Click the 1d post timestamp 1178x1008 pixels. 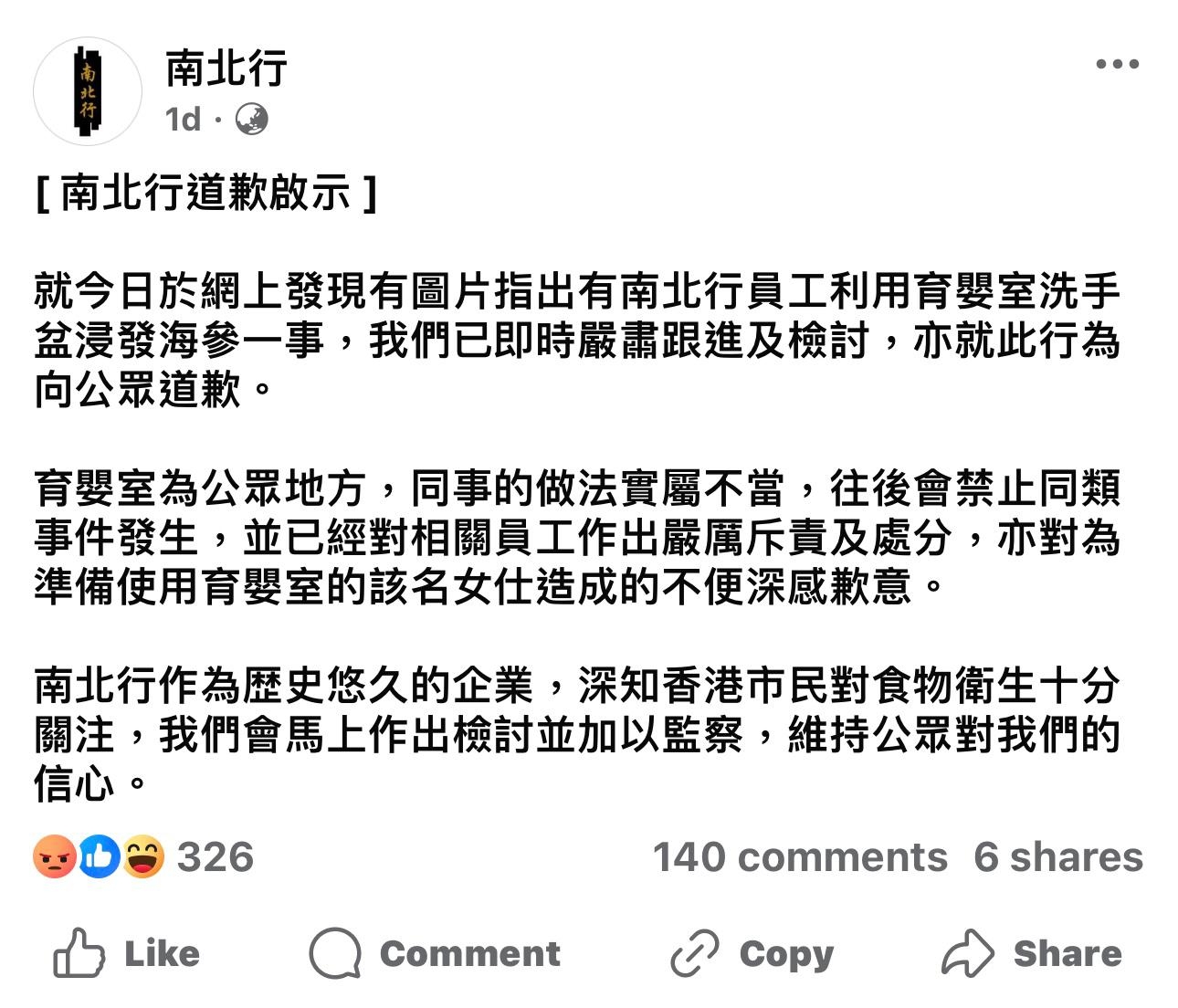(x=183, y=120)
